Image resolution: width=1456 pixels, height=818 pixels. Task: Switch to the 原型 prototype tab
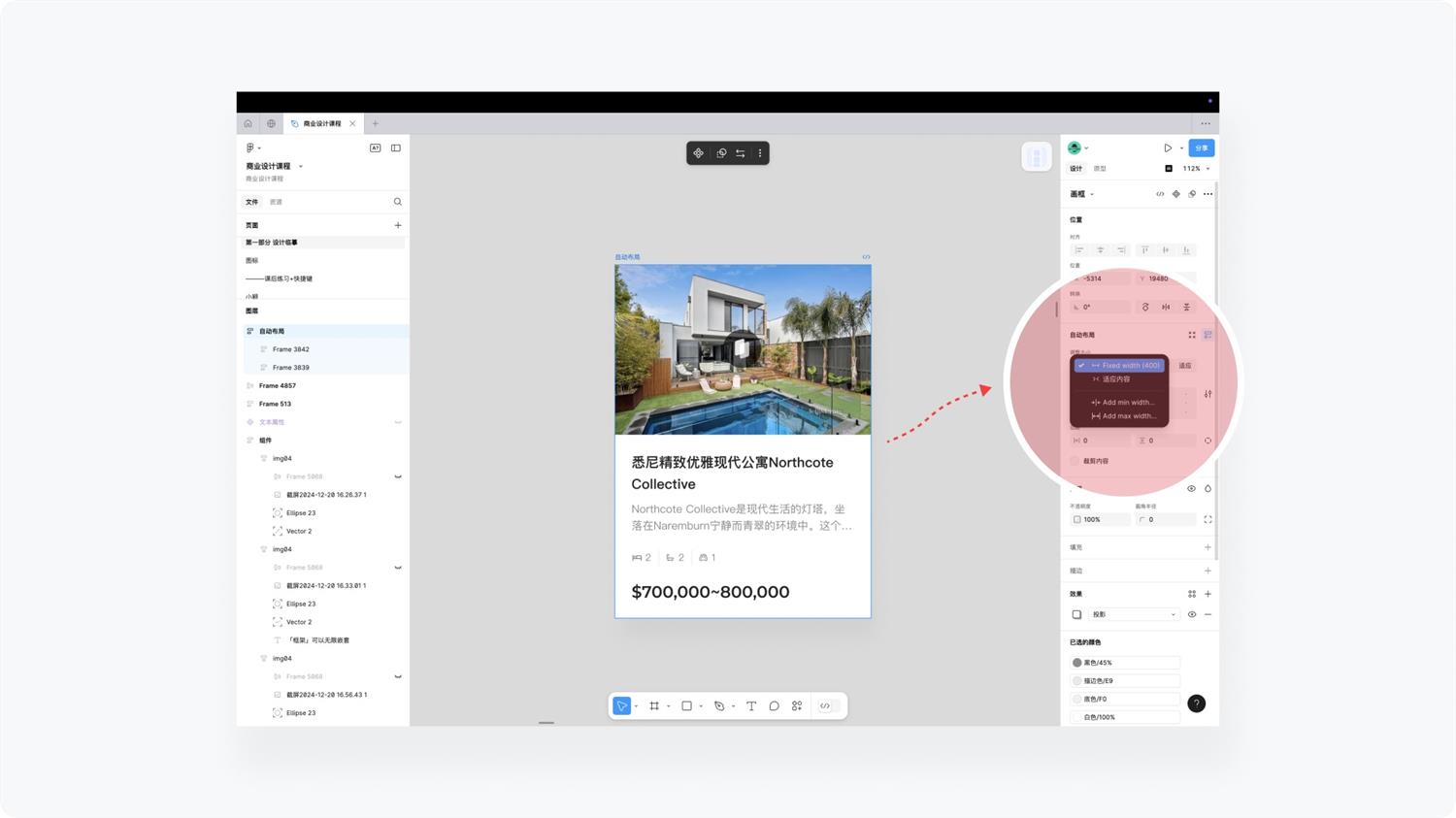[1100, 169]
